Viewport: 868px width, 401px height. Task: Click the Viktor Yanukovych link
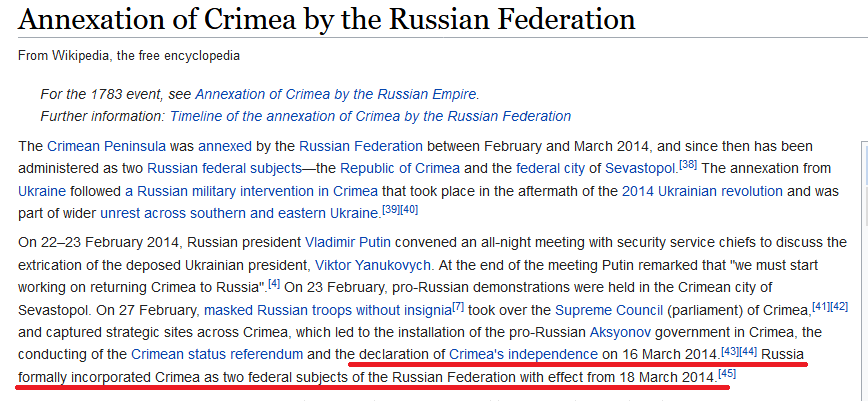click(x=372, y=265)
